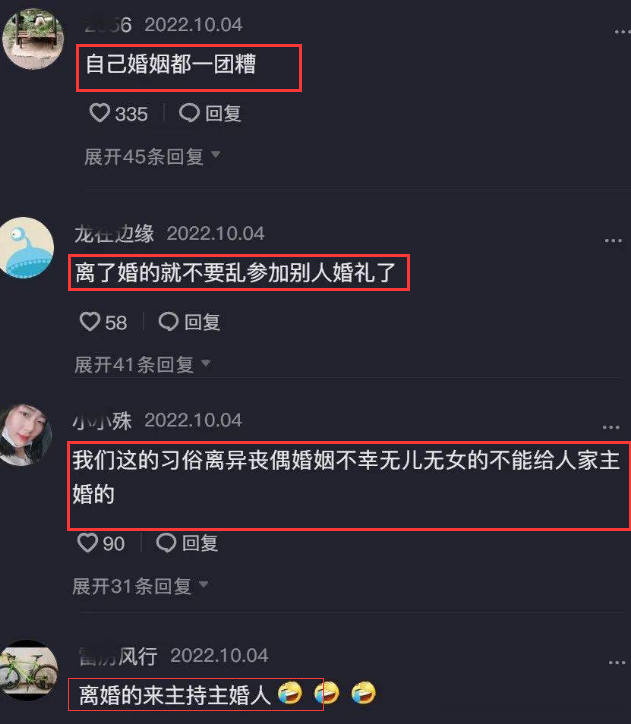Tap reply bubble under 335-like comment
The image size is (631, 724).
(189, 113)
